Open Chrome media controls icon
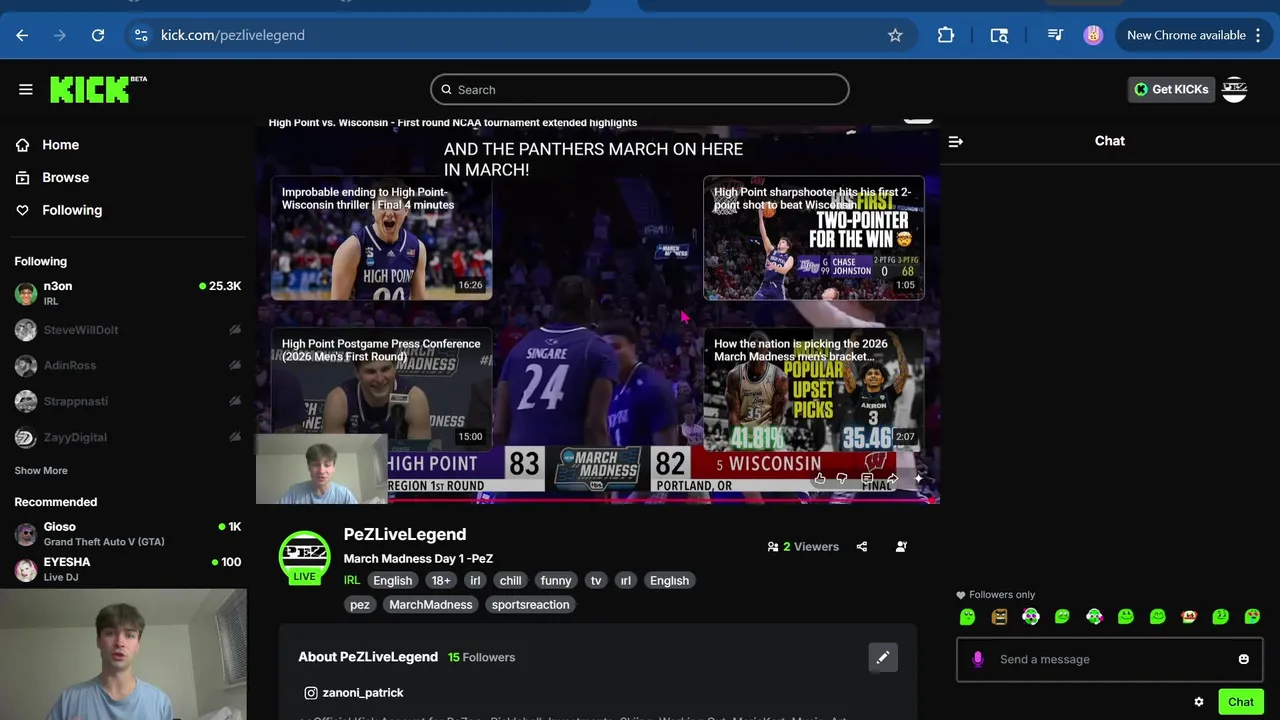 click(x=1055, y=35)
